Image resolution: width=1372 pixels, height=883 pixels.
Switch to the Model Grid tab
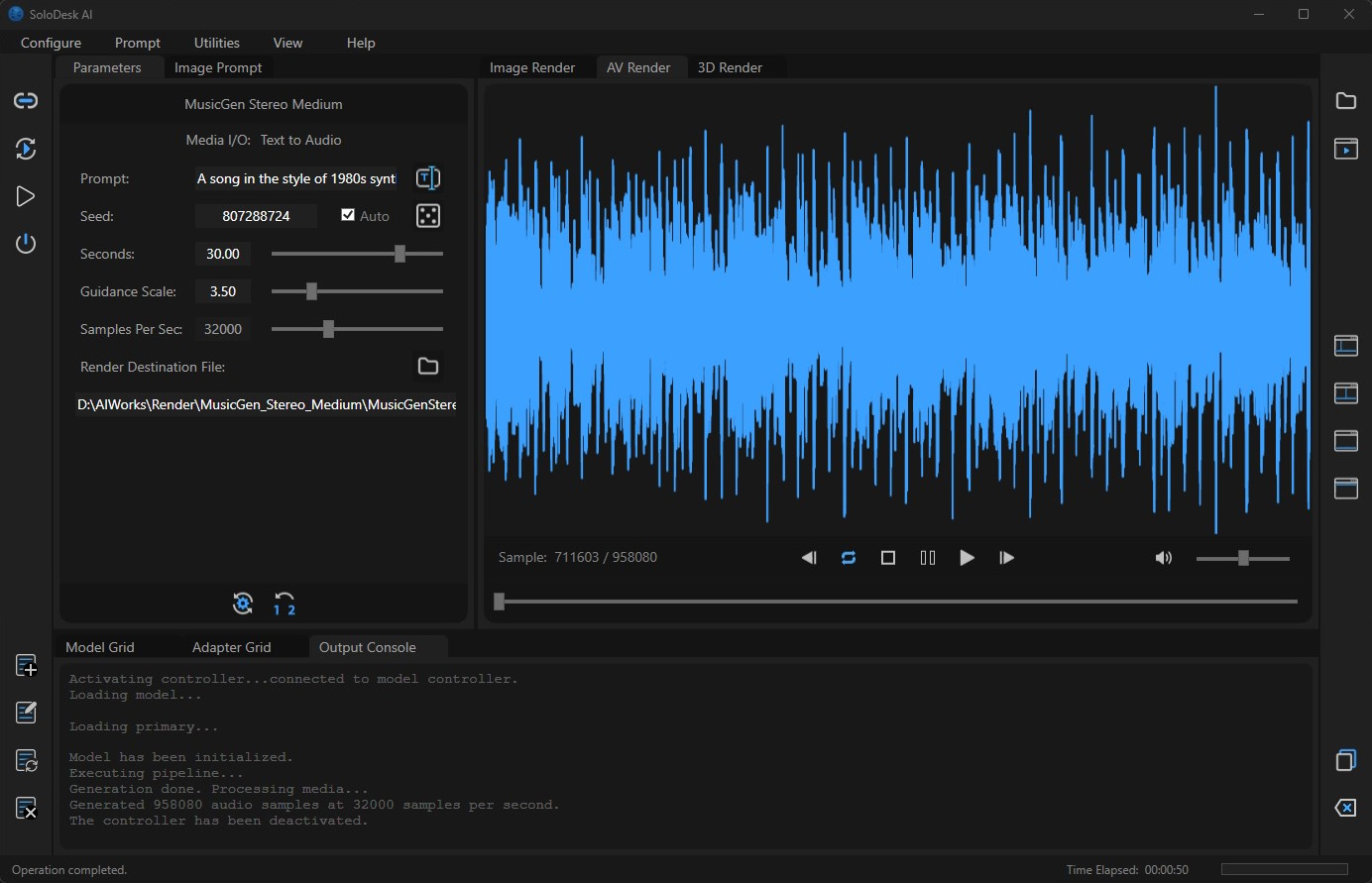[x=100, y=647]
